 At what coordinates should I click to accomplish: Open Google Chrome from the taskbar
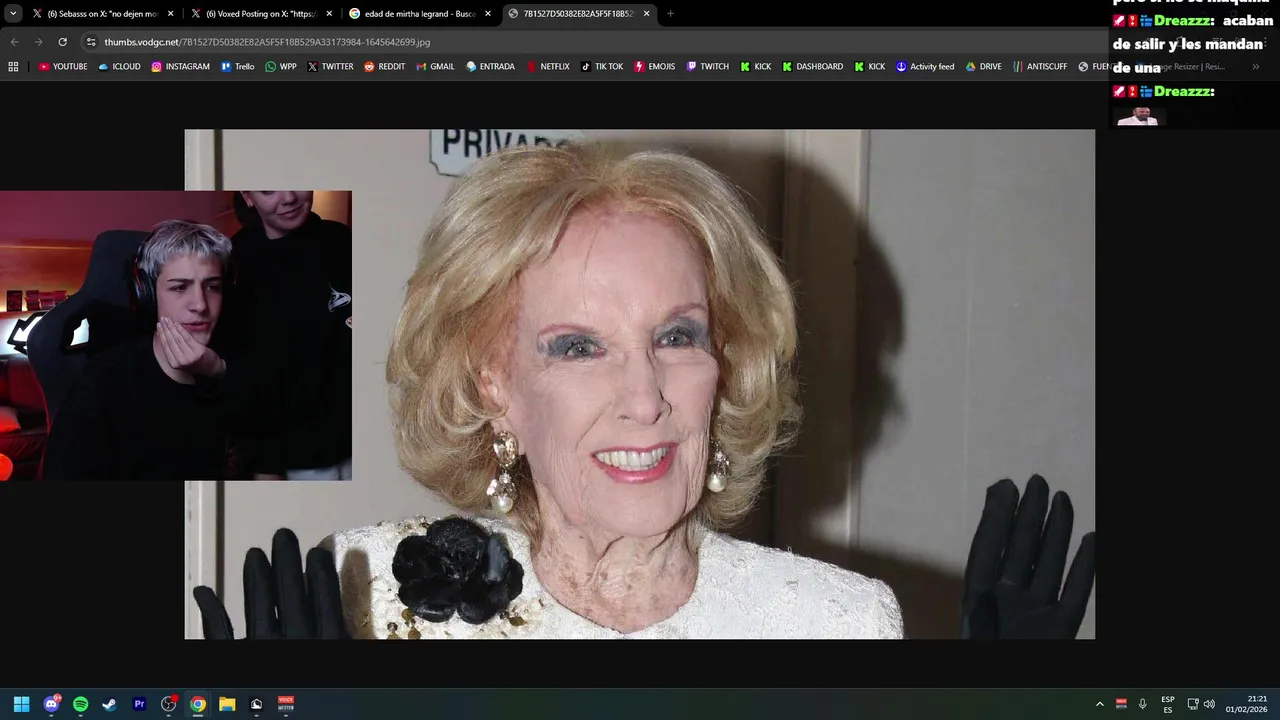pyautogui.click(x=198, y=704)
